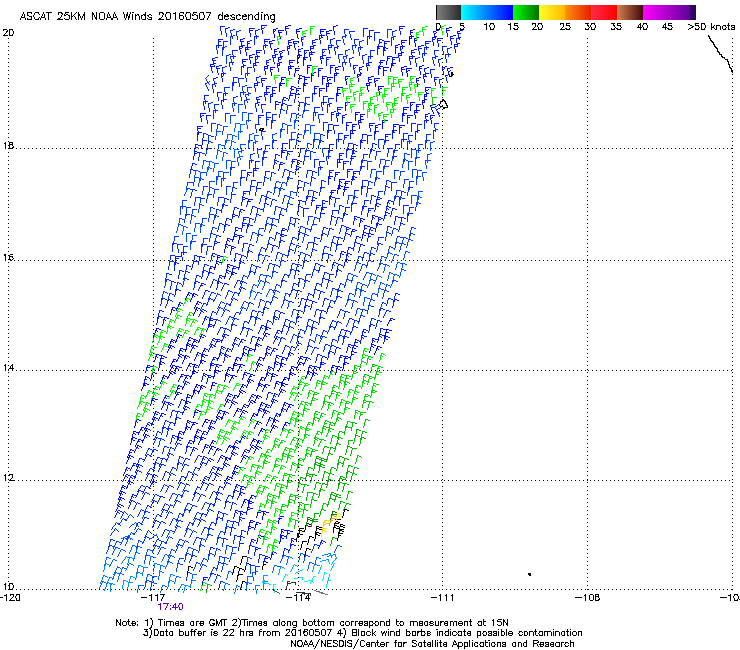This screenshot has width=740, height=650.
Task: Click the longitude axis label '-108'
Action: pos(588,598)
